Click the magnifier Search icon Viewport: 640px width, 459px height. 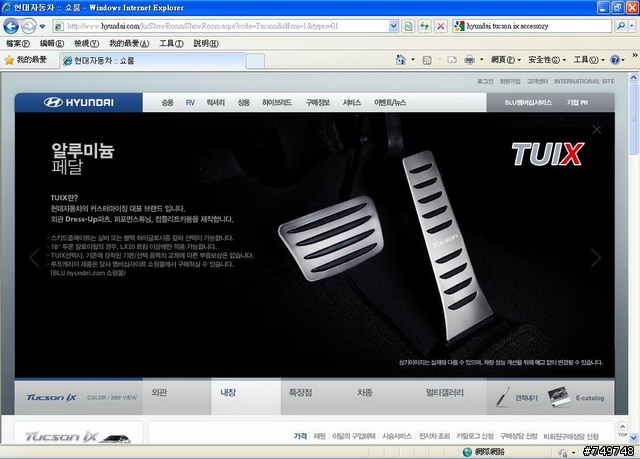(x=621, y=26)
